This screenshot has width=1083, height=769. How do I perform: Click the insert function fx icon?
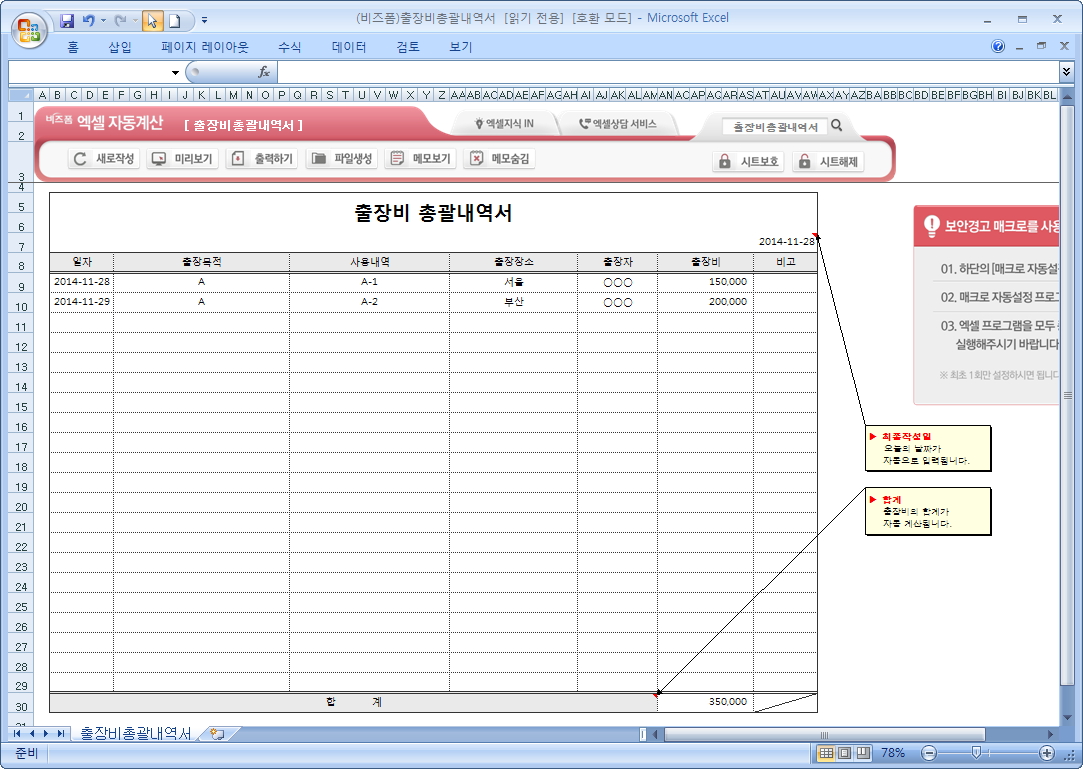264,72
